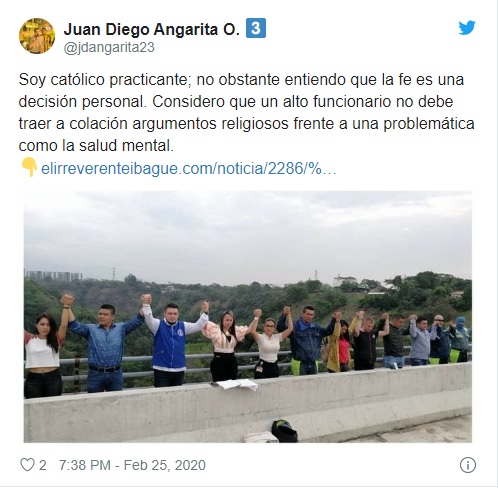Click the Twitter bird logo
This screenshot has width=498, height=488.
[466, 28]
